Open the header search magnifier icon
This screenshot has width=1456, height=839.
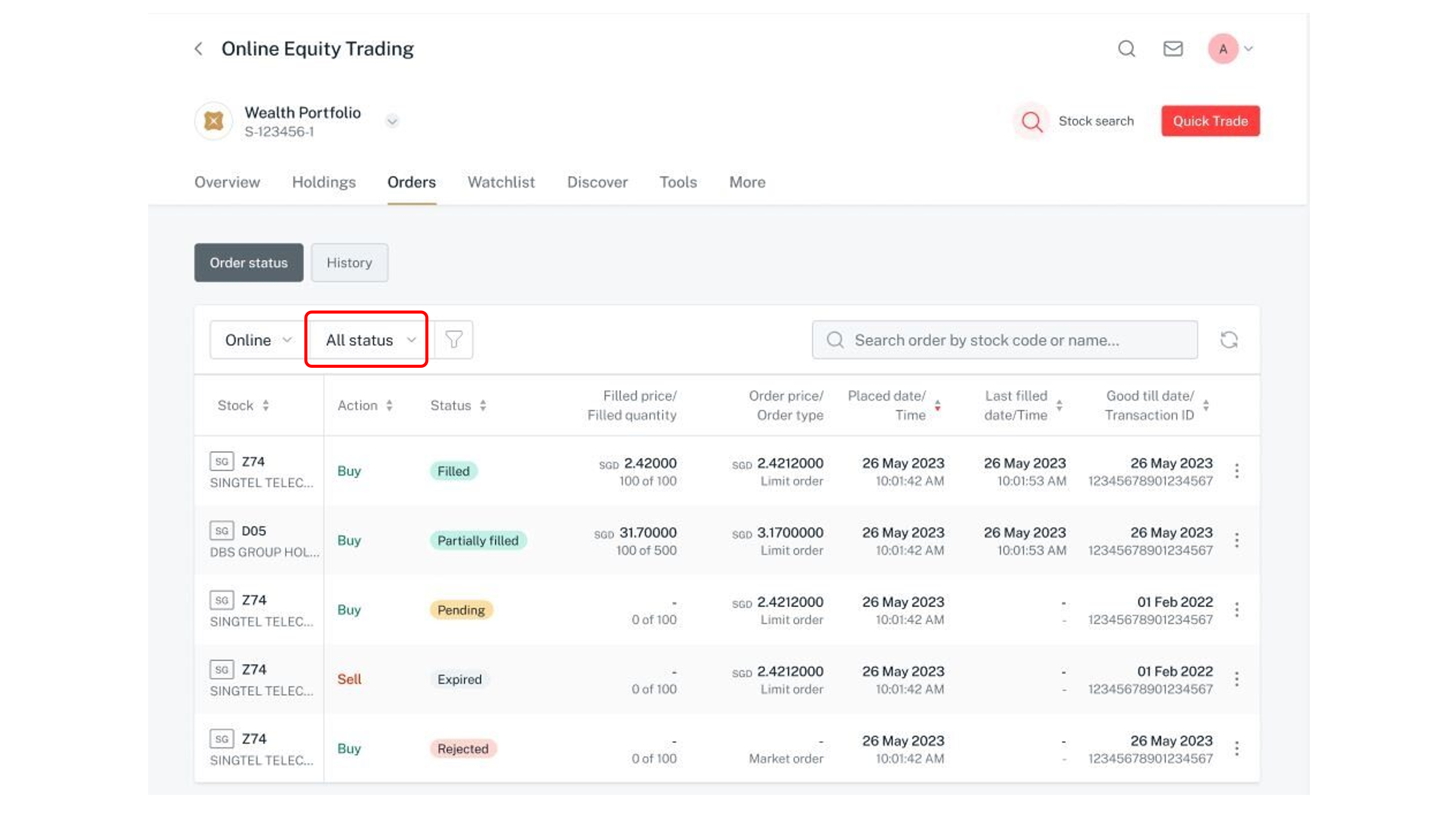[1127, 48]
